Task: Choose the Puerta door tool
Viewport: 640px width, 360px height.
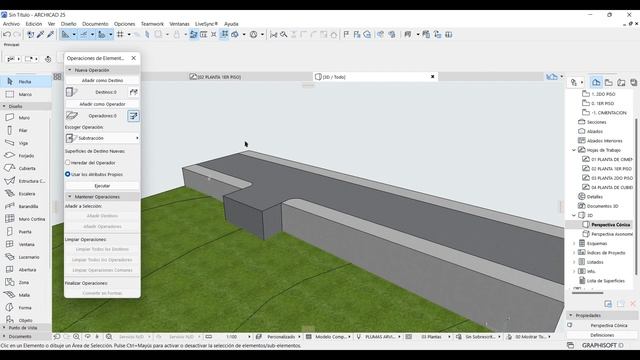Action: [25, 231]
